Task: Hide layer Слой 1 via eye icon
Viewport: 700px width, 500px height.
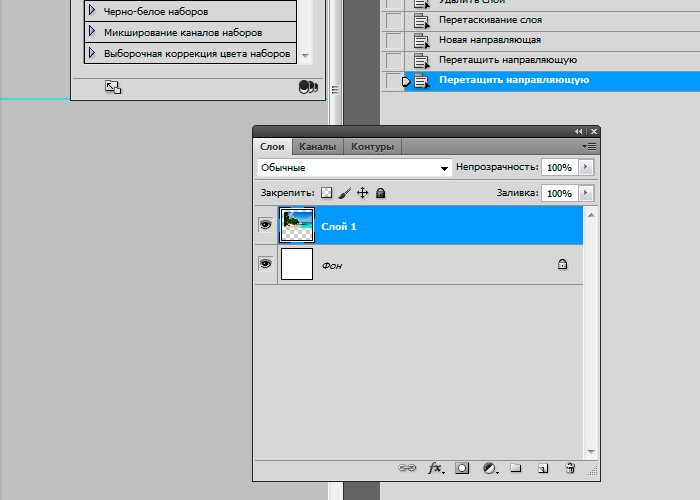Action: (x=265, y=226)
